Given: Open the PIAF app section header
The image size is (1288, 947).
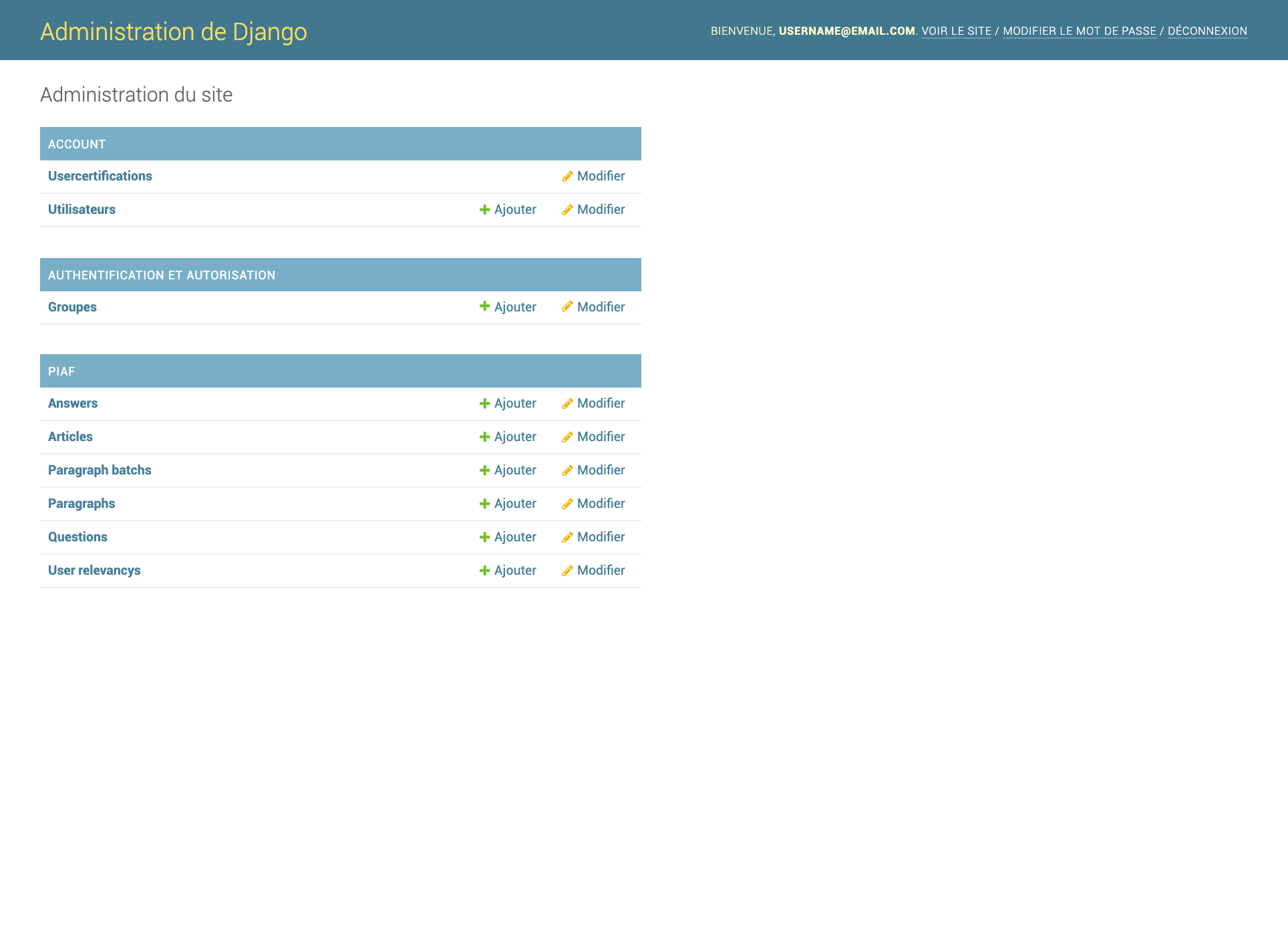Looking at the screenshot, I should (61, 372).
